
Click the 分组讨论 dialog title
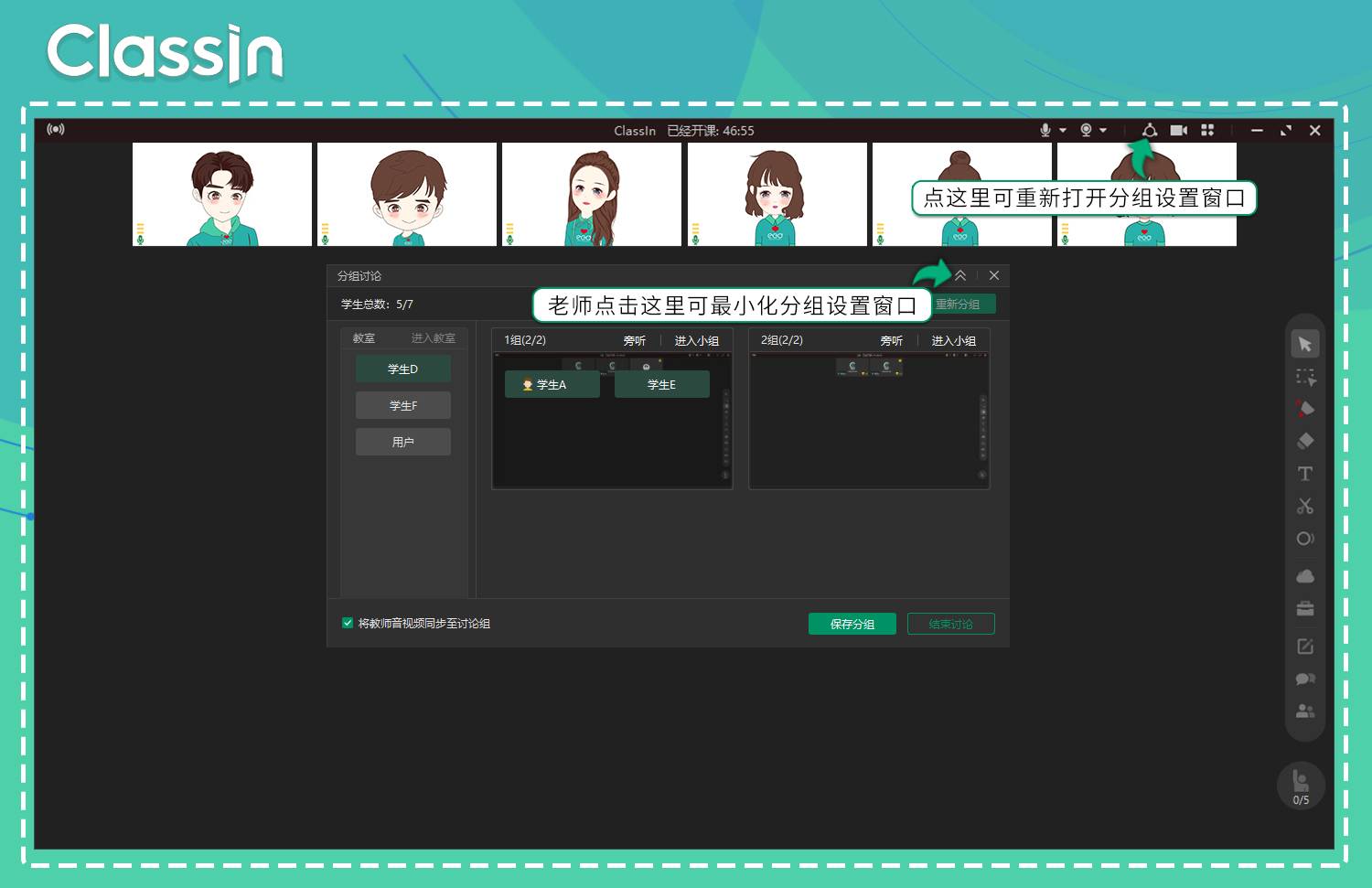[x=359, y=275]
